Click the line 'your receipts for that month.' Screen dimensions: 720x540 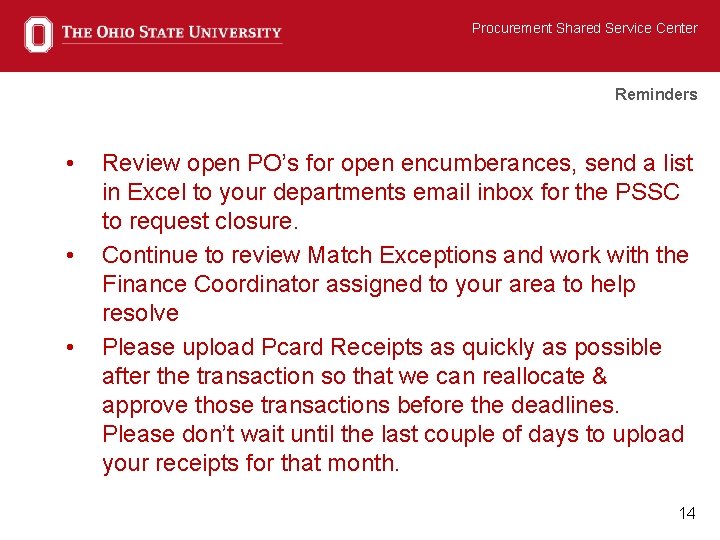coord(250,463)
